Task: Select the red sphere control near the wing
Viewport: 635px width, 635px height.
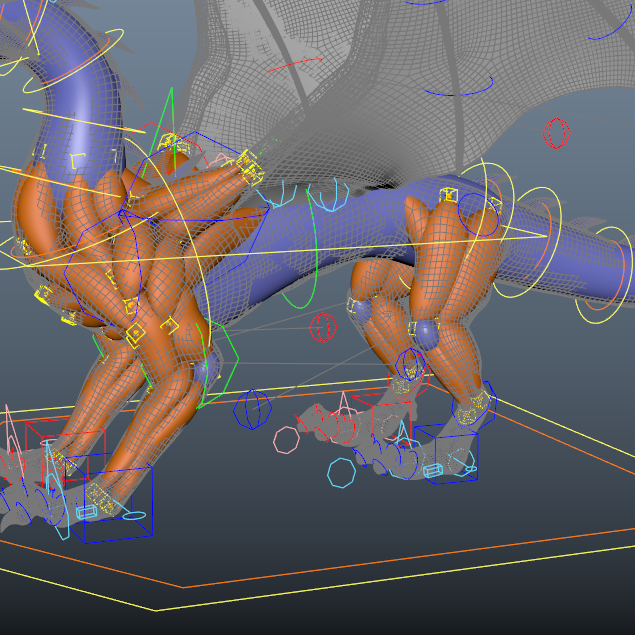Action: (x=556, y=133)
